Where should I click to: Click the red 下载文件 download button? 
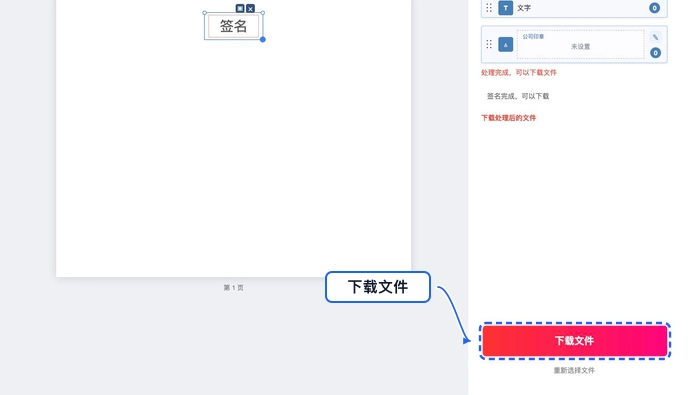click(x=575, y=341)
